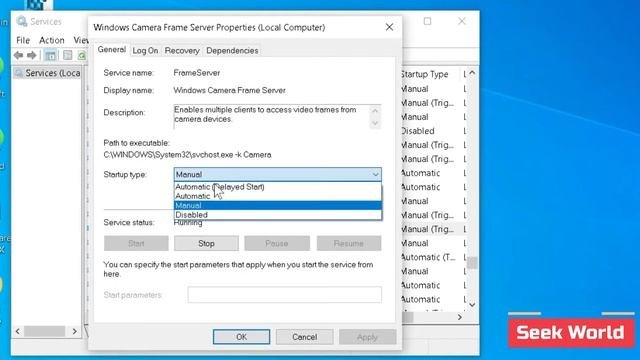Choose the Manual option in dropdown list
640x360 pixels.
click(x=278, y=205)
